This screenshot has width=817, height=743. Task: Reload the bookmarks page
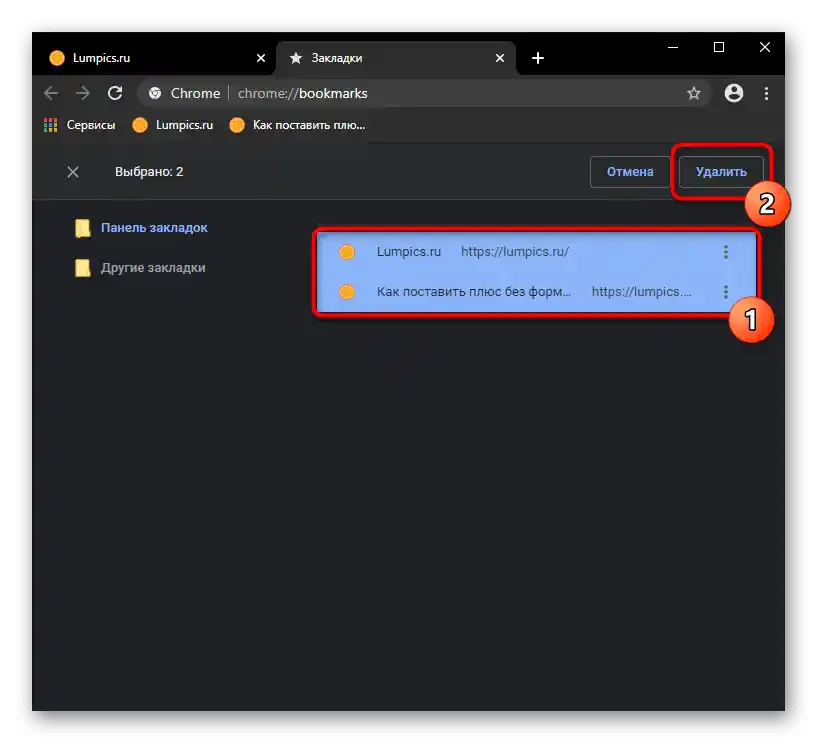click(x=115, y=93)
